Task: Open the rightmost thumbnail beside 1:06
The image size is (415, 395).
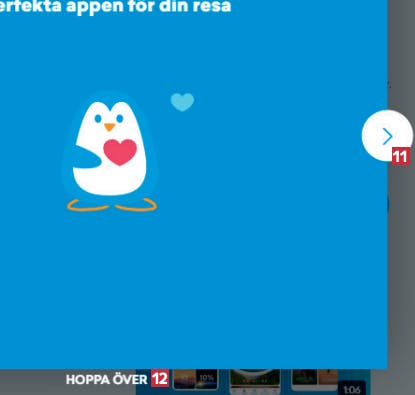Action: click(x=314, y=379)
